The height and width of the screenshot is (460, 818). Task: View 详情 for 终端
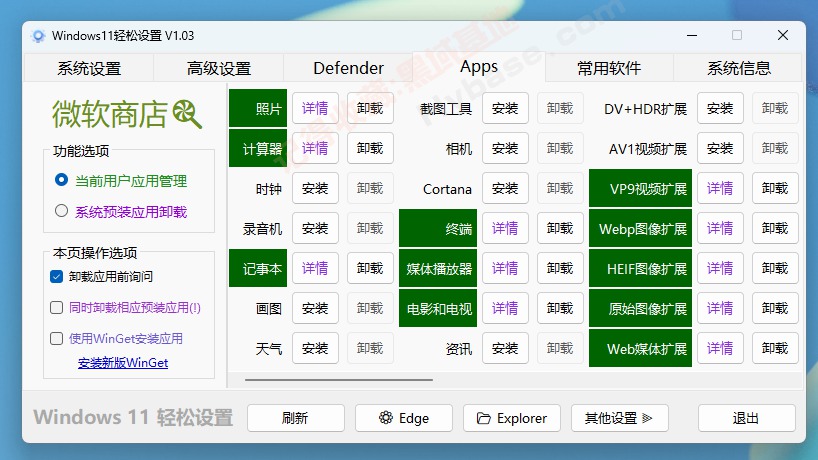[505, 228]
